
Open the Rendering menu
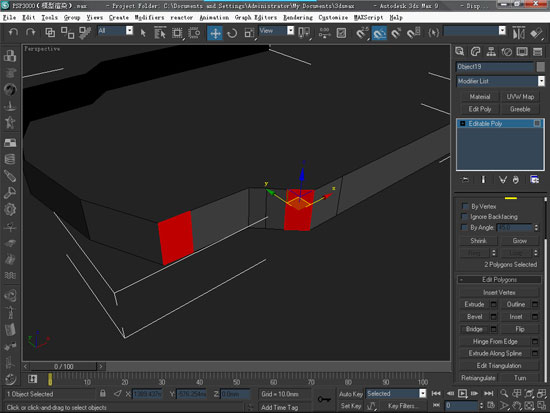click(298, 18)
